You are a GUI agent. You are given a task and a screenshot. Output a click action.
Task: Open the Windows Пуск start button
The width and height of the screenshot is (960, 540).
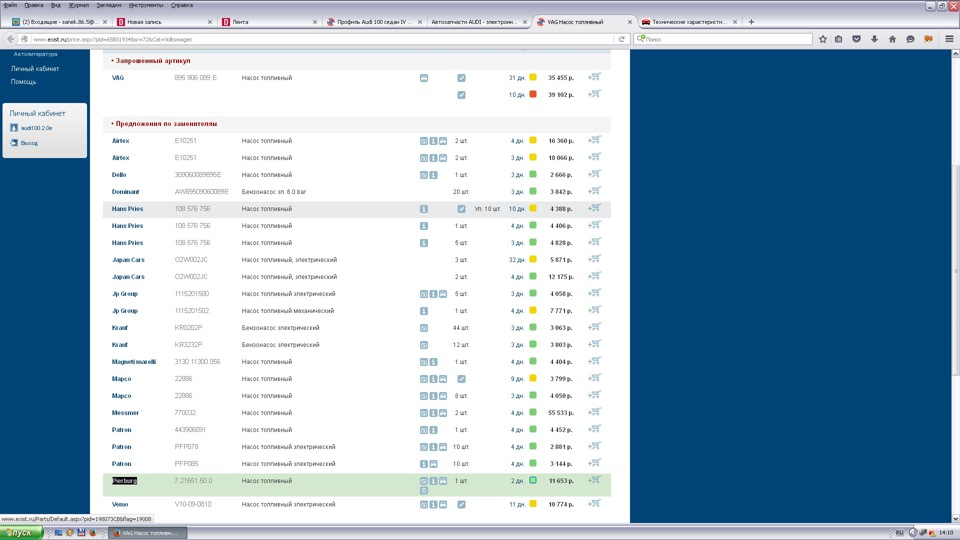(x=21, y=533)
